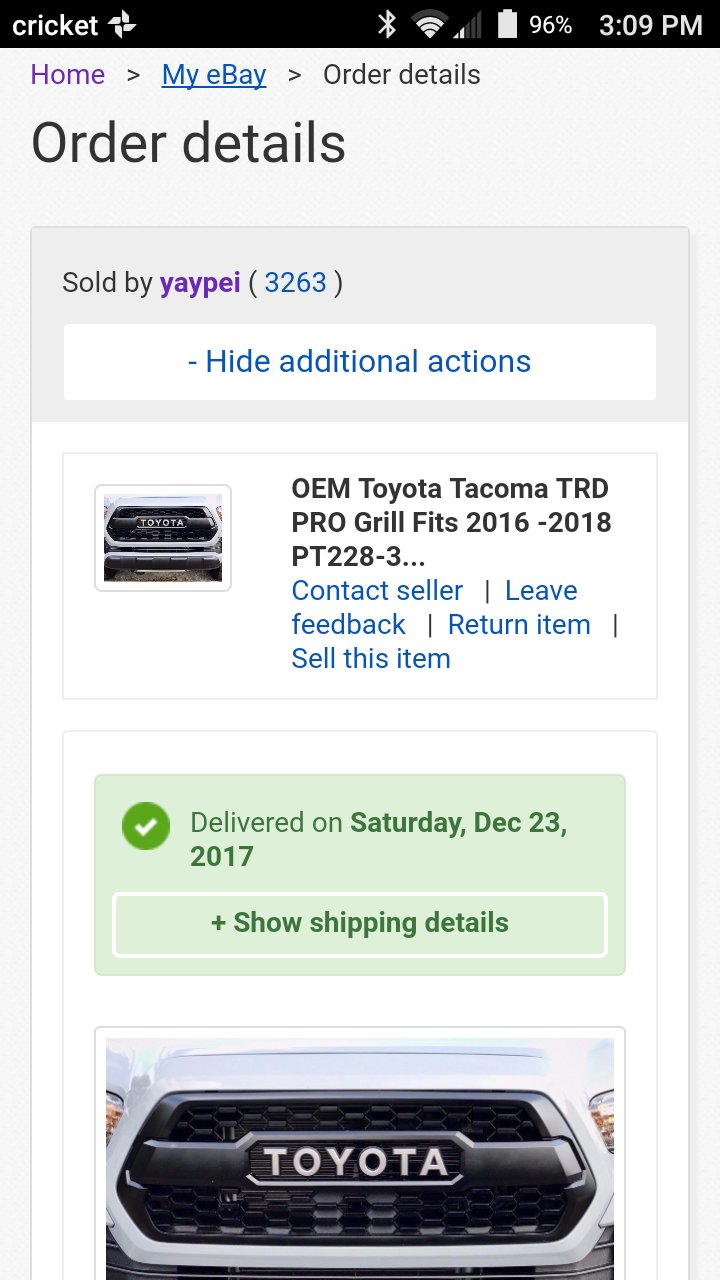This screenshot has width=720, height=1280.
Task: Tap the cellular signal strength icon
Action: (x=468, y=25)
